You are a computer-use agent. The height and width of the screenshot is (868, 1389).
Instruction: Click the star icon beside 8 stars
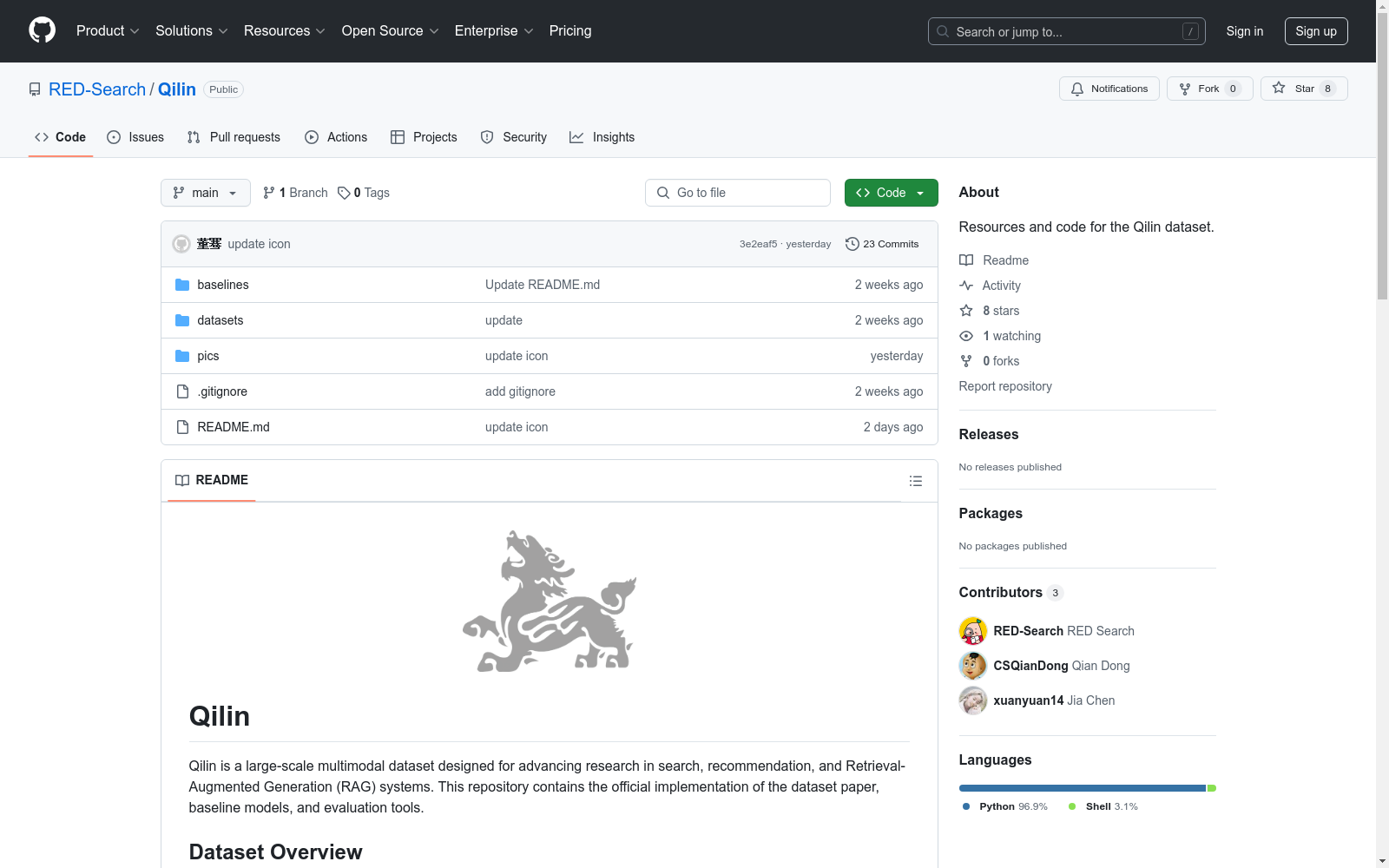pyautogui.click(x=966, y=311)
